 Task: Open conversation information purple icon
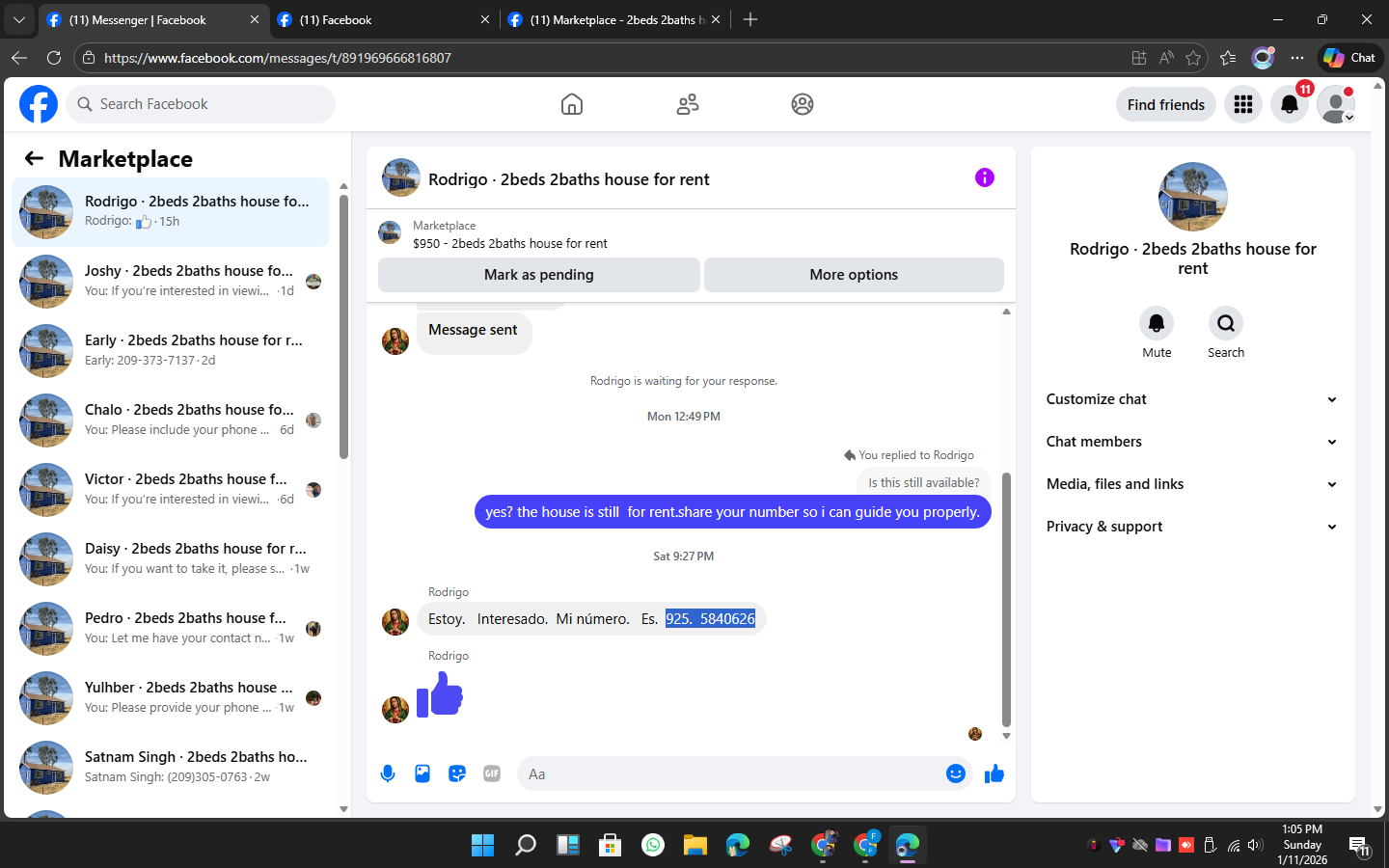click(x=985, y=177)
